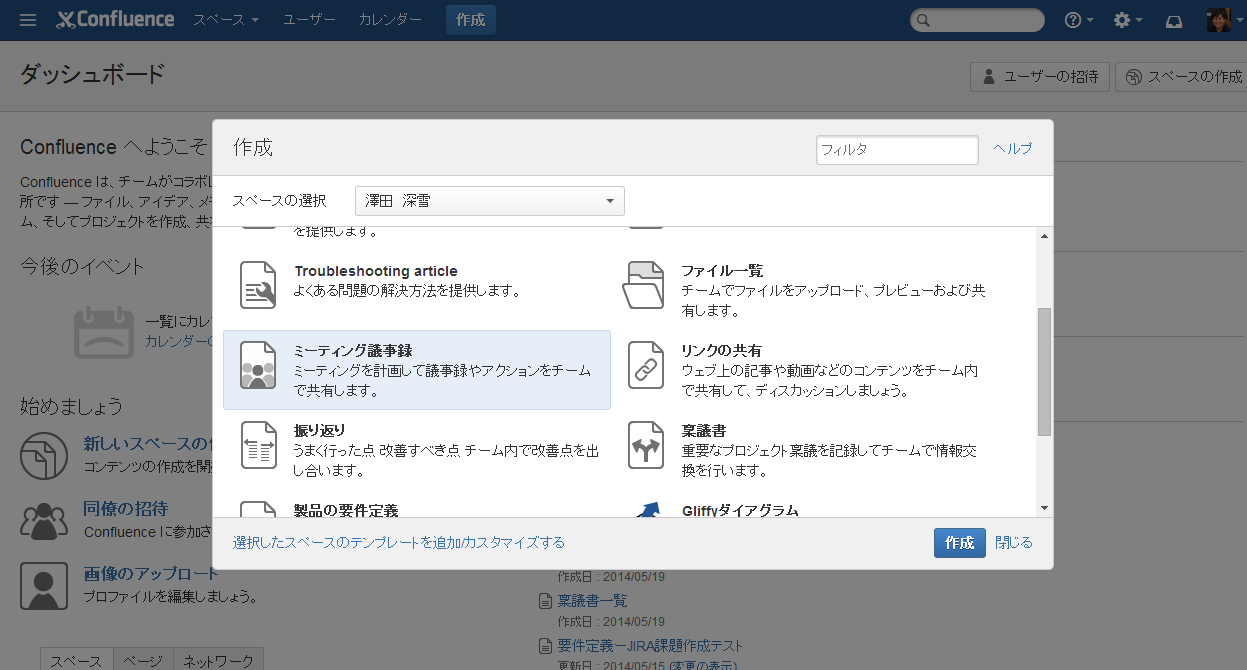Click the 同僚の招待 people icon
The width and height of the screenshot is (1247, 670).
(44, 520)
